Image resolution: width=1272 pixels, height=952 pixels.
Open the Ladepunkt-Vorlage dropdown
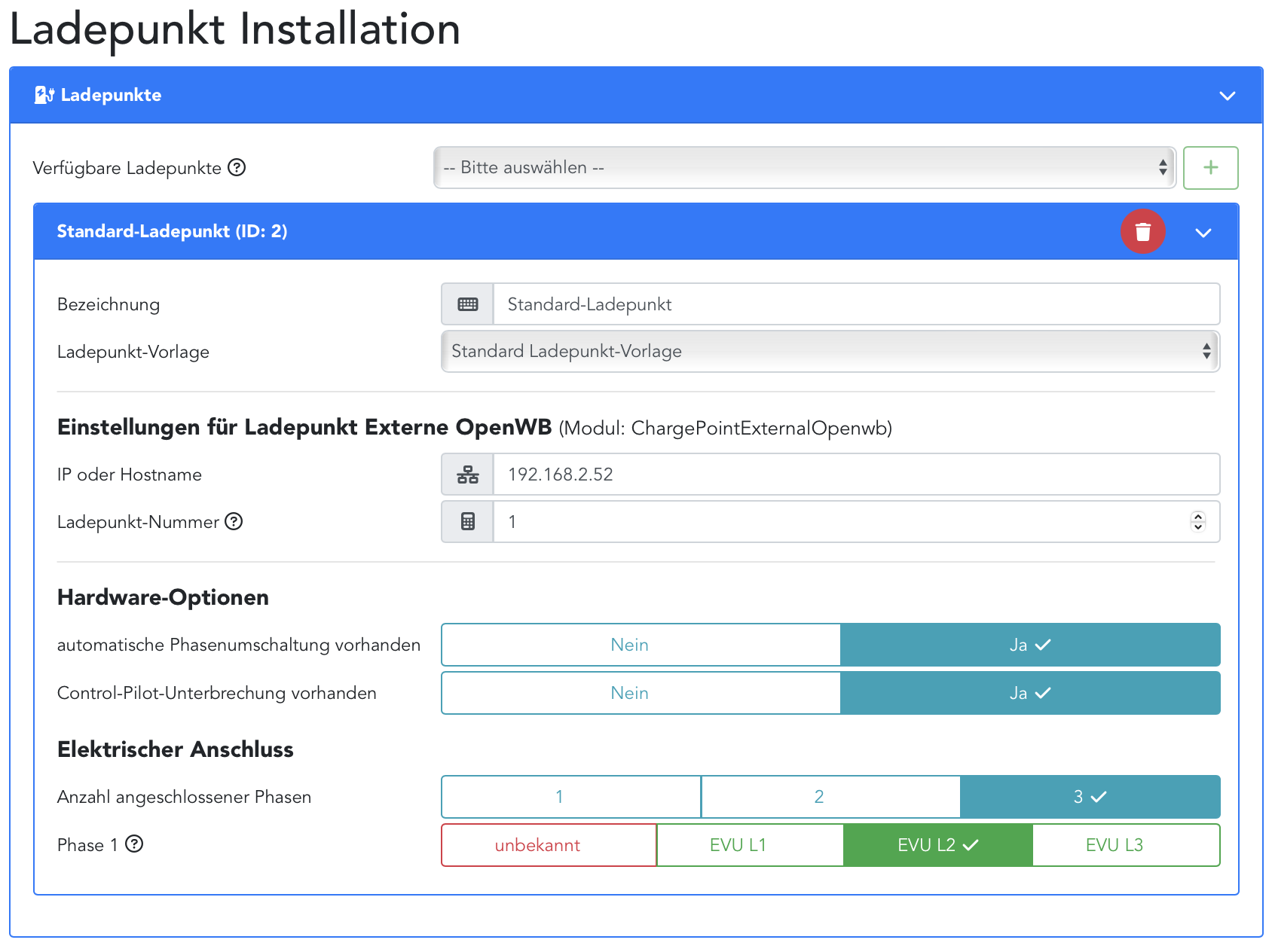tap(830, 352)
